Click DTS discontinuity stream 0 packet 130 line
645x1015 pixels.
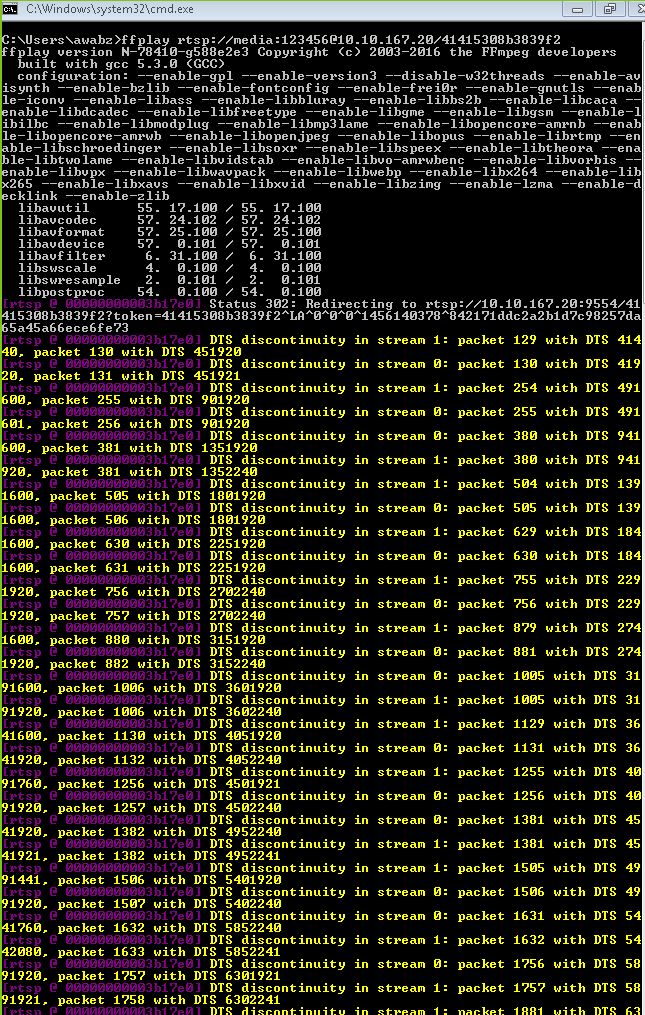pos(321,364)
